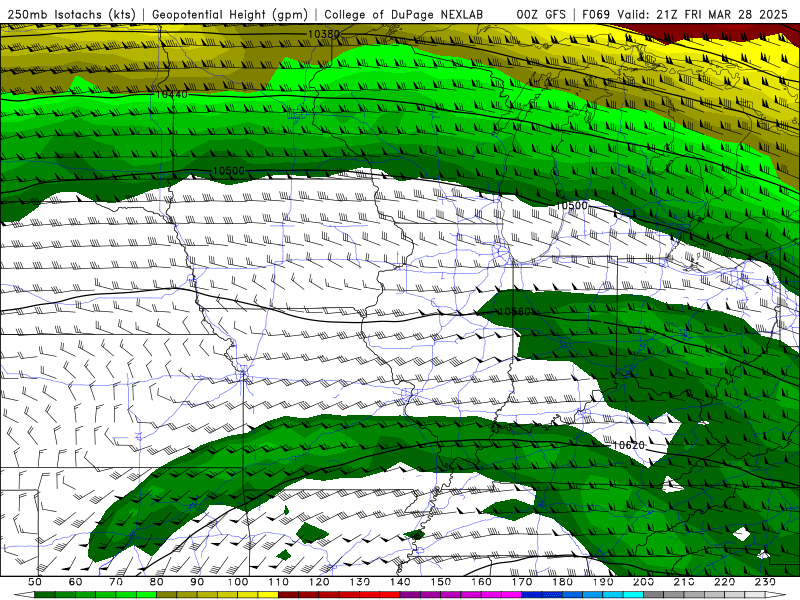The image size is (800, 600).
Task: Click the 10620 height contour label
Action: point(628,445)
